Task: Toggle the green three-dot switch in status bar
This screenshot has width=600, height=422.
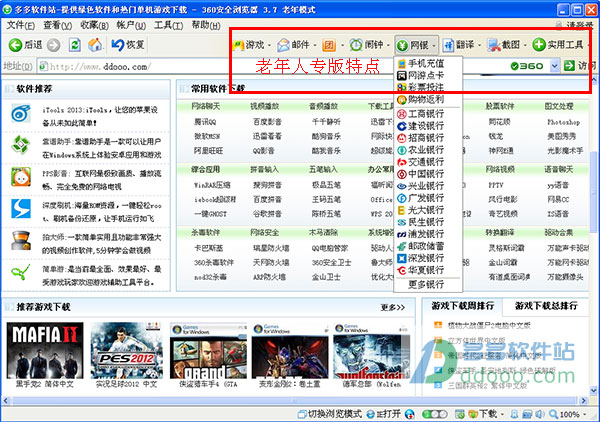Action: 435,414
